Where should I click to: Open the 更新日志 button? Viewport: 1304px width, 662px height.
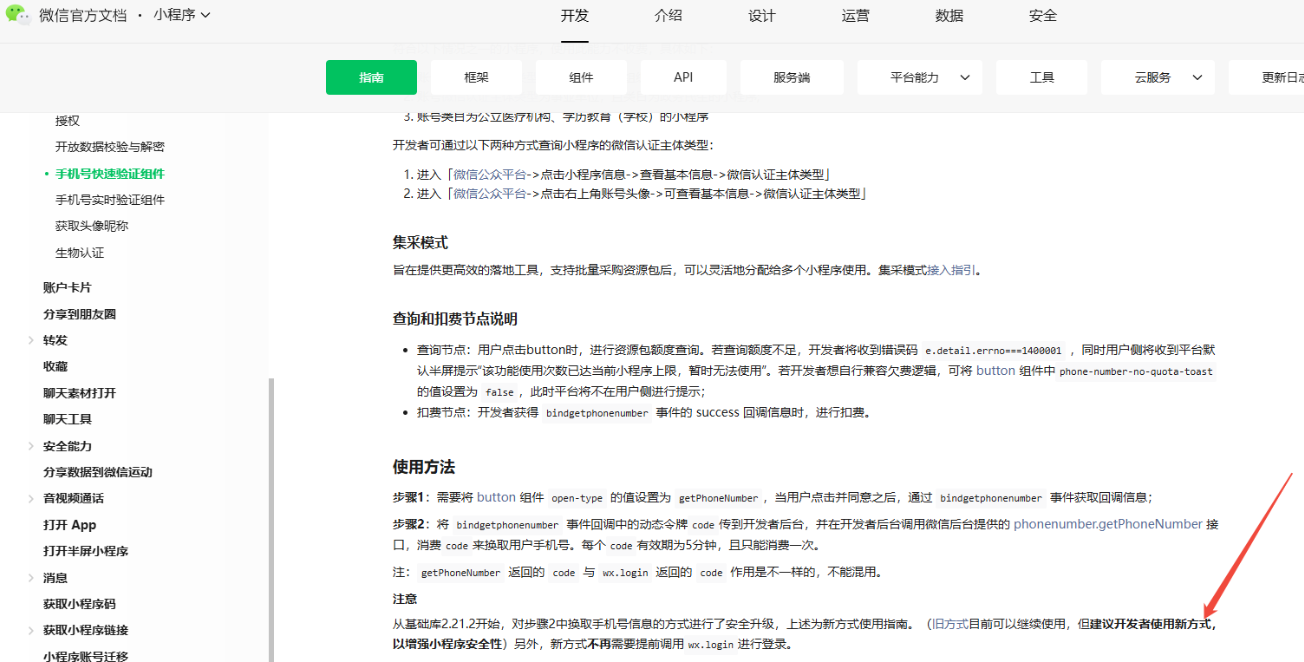point(1267,77)
